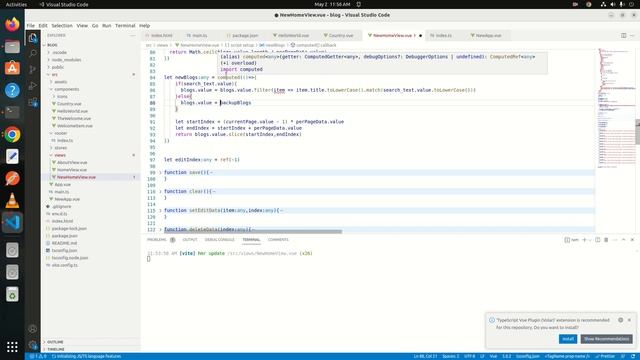Open the Selection menu
The height and width of the screenshot is (360, 640).
tap(62, 25)
